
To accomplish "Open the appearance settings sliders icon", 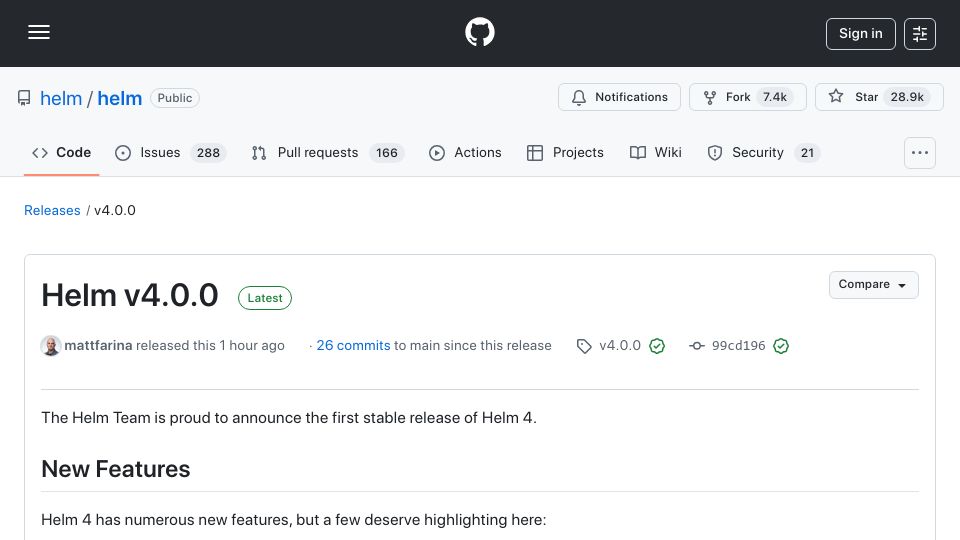I will pyautogui.click(x=920, y=34).
